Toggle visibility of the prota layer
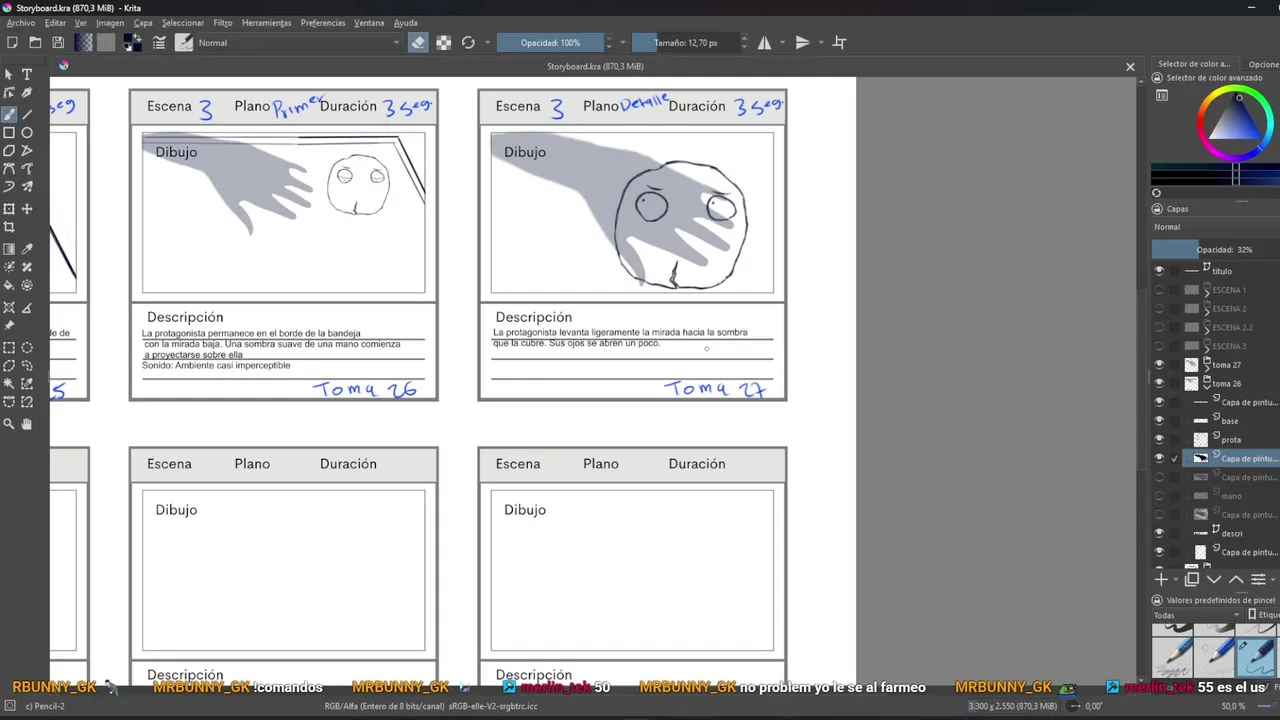 click(1159, 439)
